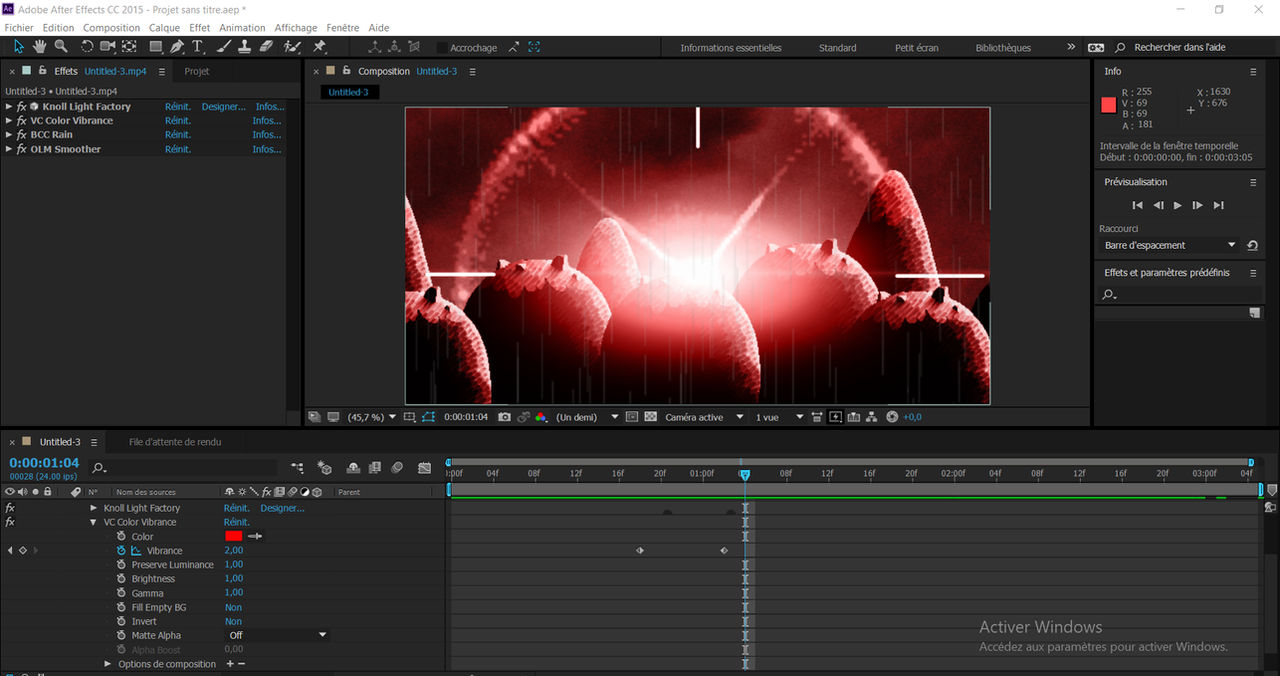Open the composition flowchart icon in viewer

[872, 417]
